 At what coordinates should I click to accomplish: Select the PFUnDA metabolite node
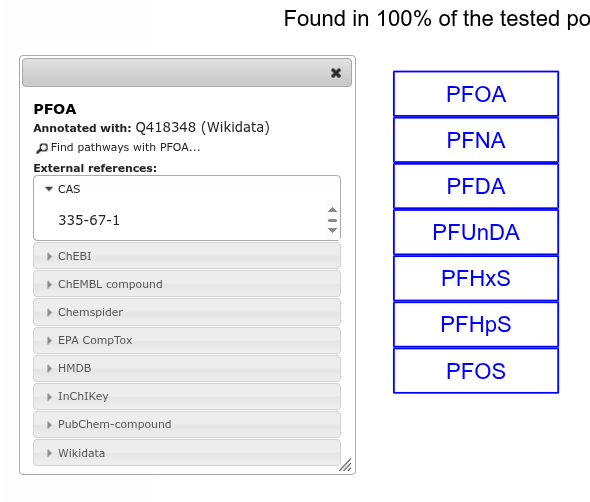click(476, 232)
